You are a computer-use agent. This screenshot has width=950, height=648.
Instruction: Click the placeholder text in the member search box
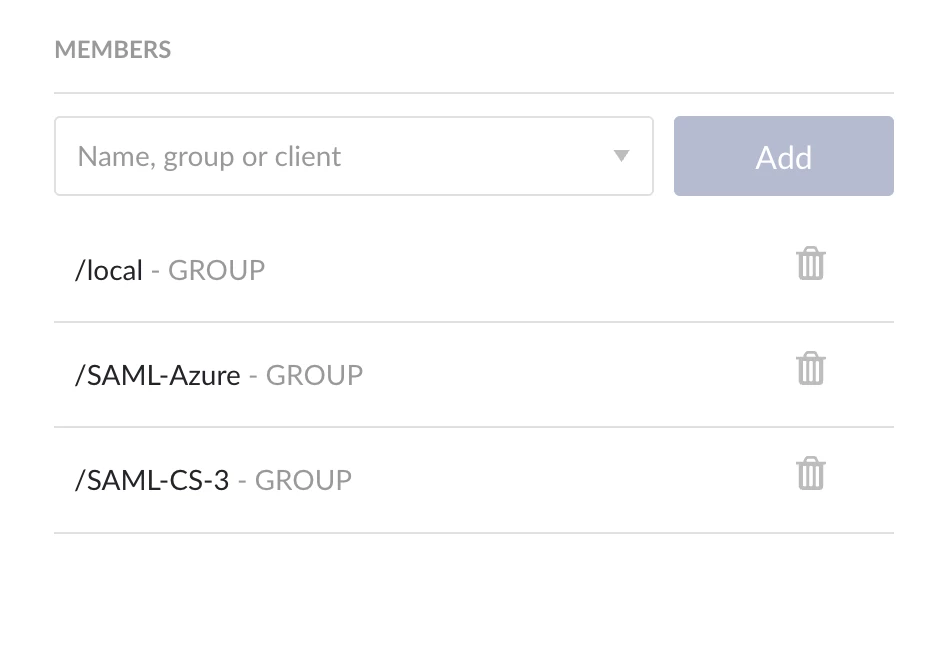[x=209, y=157]
